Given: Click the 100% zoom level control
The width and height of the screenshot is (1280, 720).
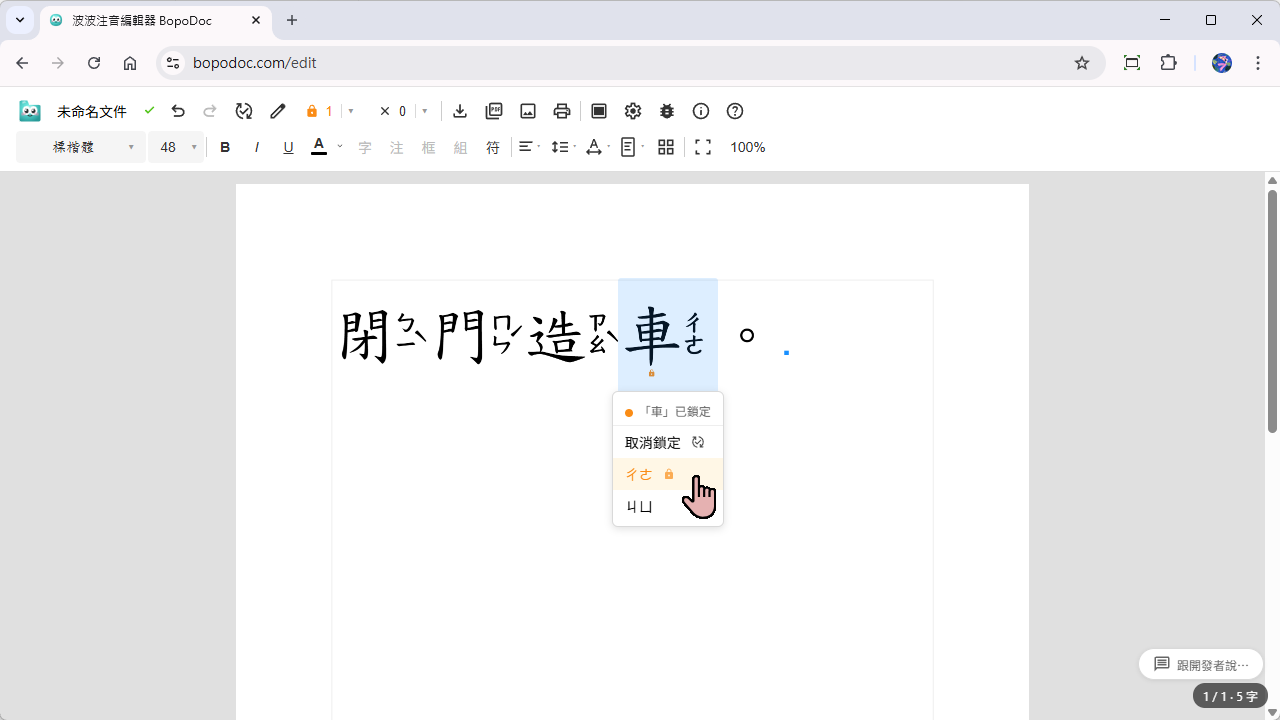Looking at the screenshot, I should coord(747,147).
